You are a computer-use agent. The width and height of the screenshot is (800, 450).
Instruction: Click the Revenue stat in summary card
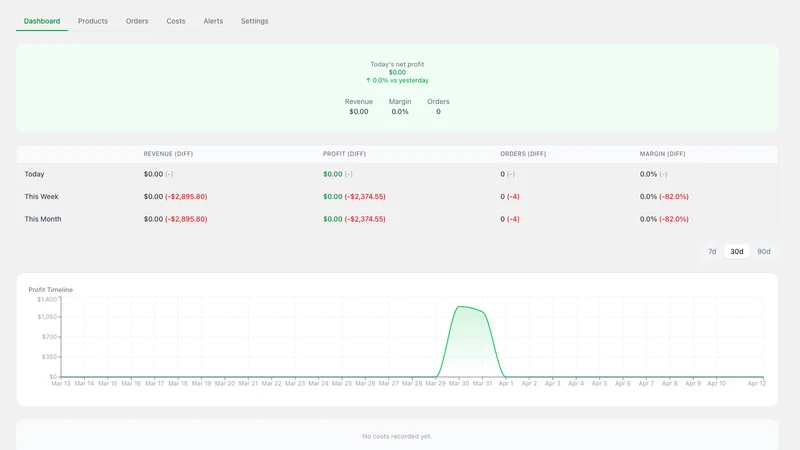[x=359, y=107]
